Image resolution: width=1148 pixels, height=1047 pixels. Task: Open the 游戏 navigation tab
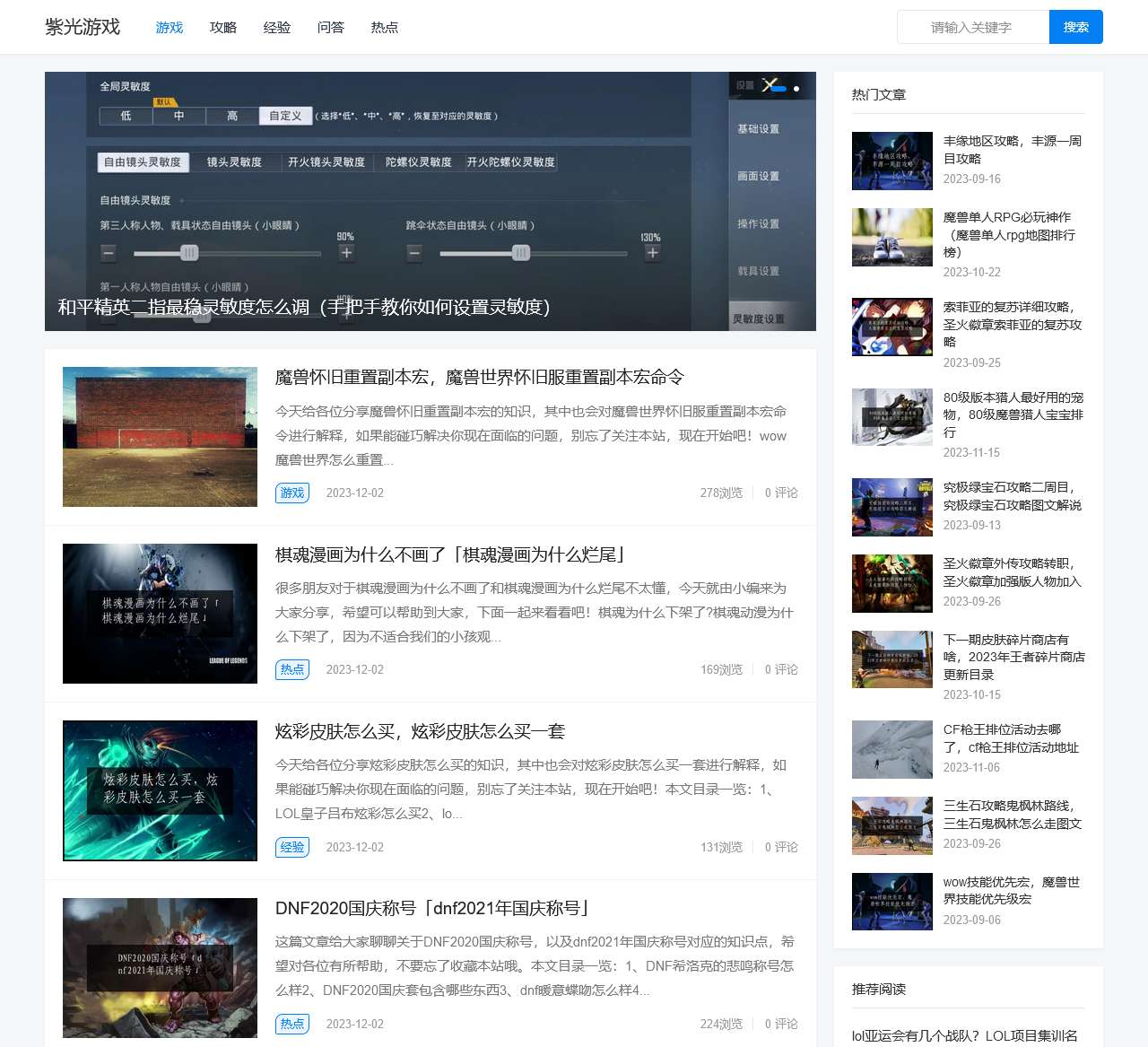pos(169,28)
